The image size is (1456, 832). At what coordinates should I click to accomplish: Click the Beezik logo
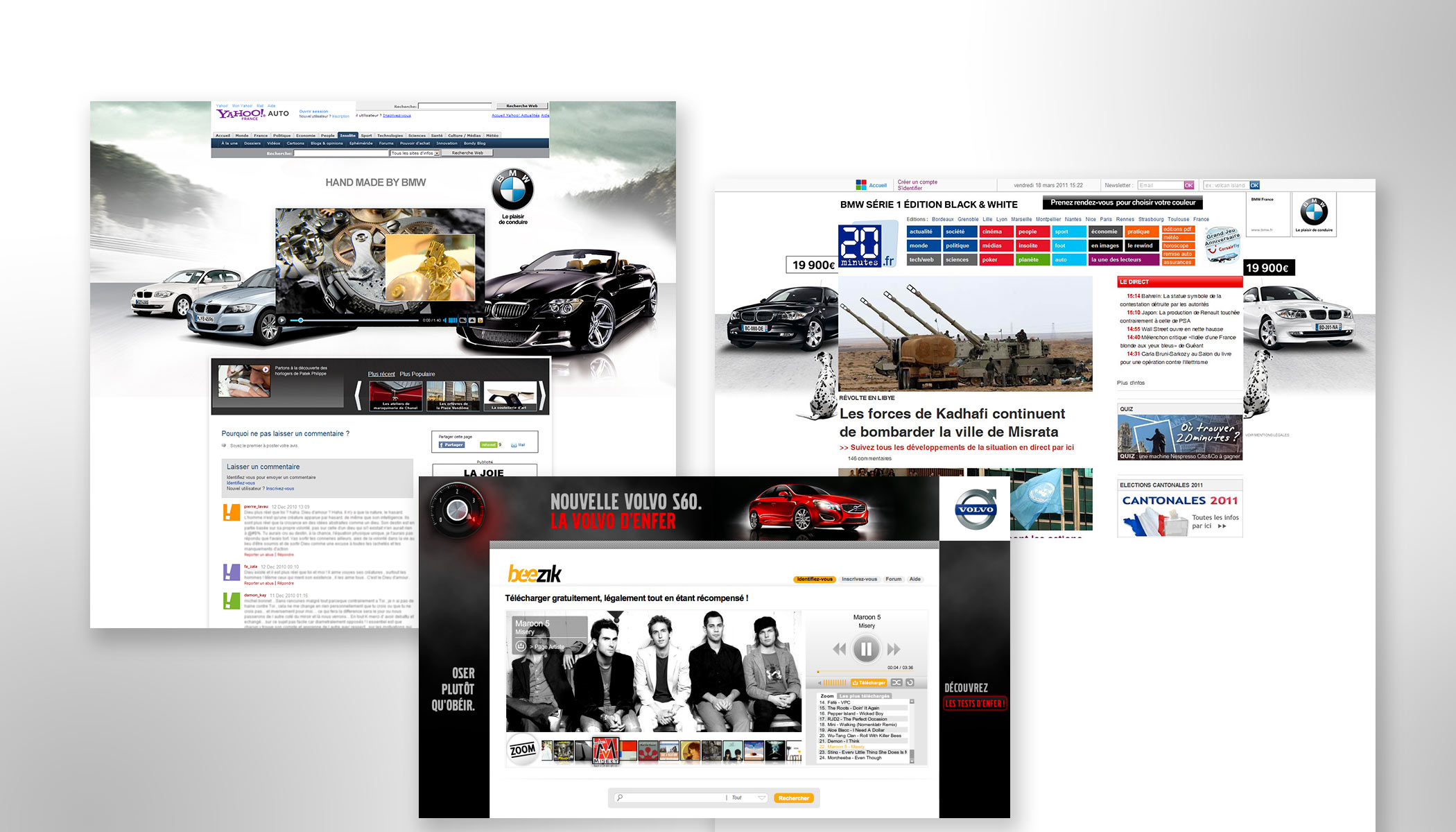(x=534, y=573)
